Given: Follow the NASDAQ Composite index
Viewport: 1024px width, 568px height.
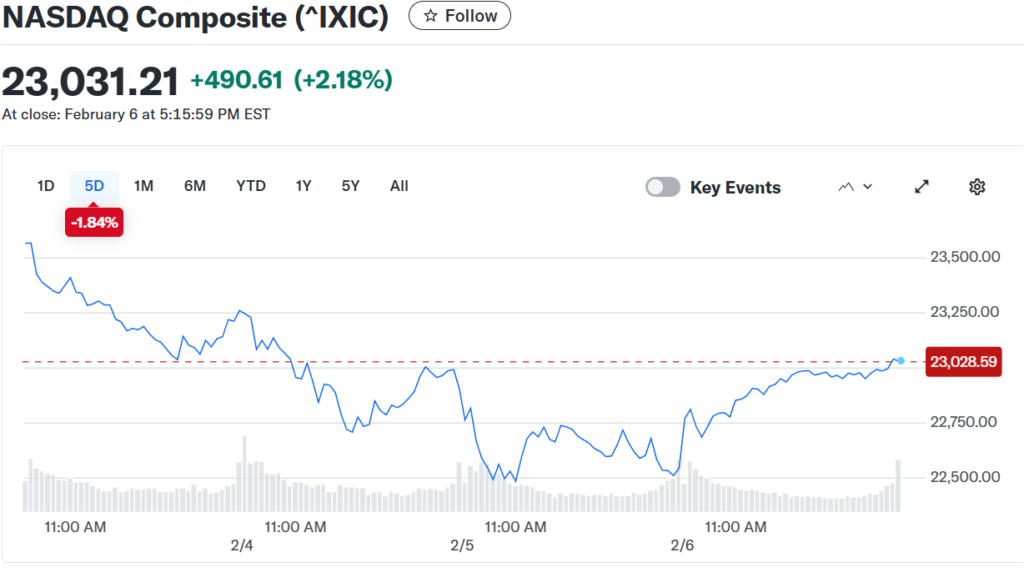Looking at the screenshot, I should click(460, 16).
